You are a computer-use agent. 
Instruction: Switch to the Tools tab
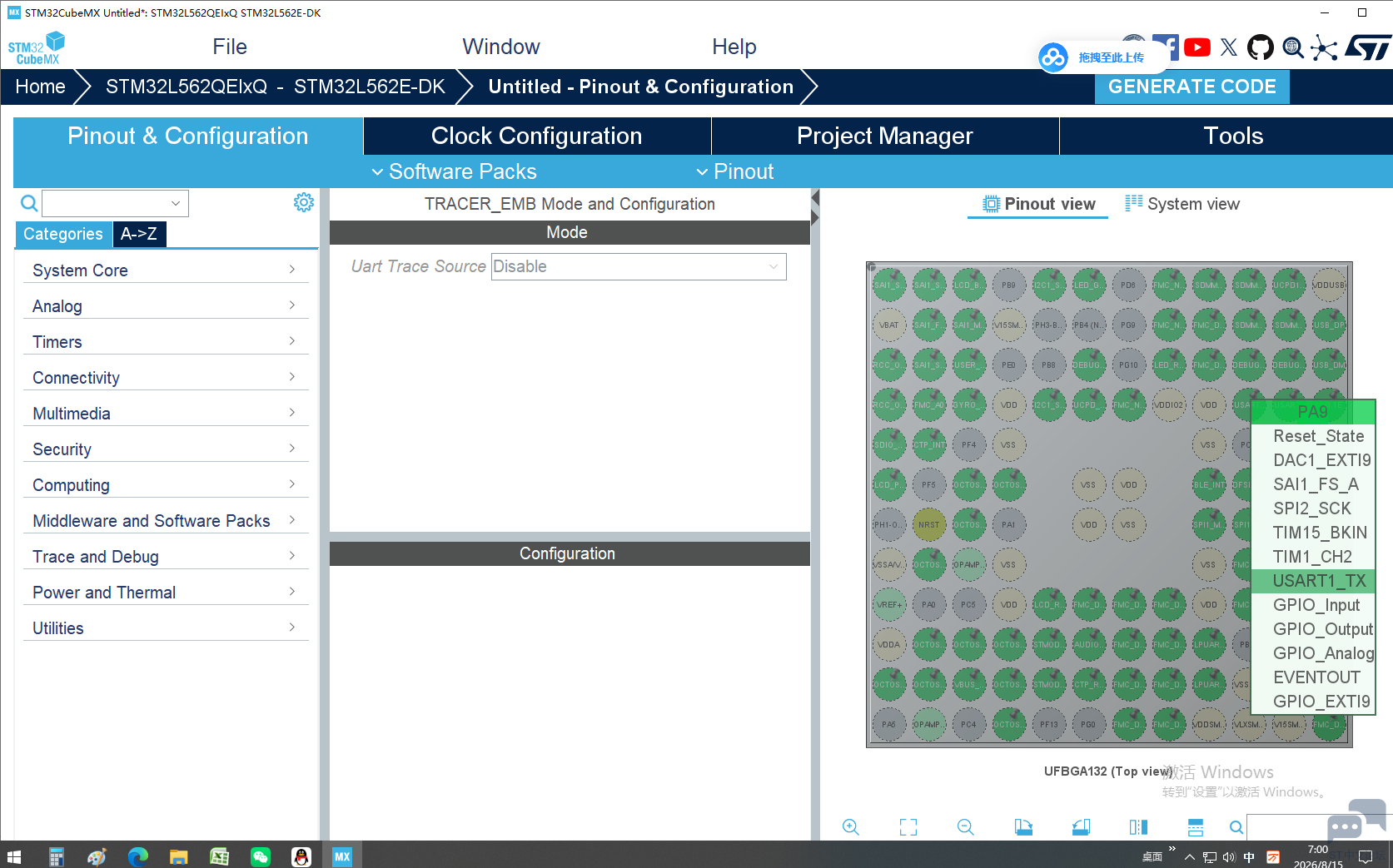click(1233, 136)
